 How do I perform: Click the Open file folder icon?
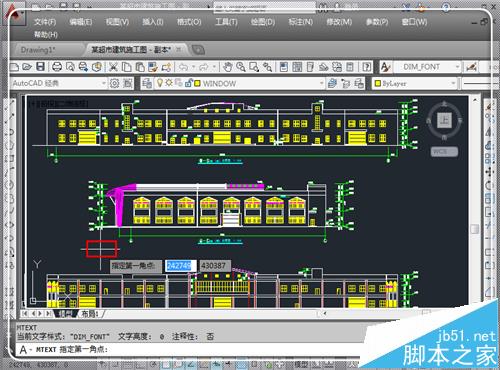coord(27,67)
